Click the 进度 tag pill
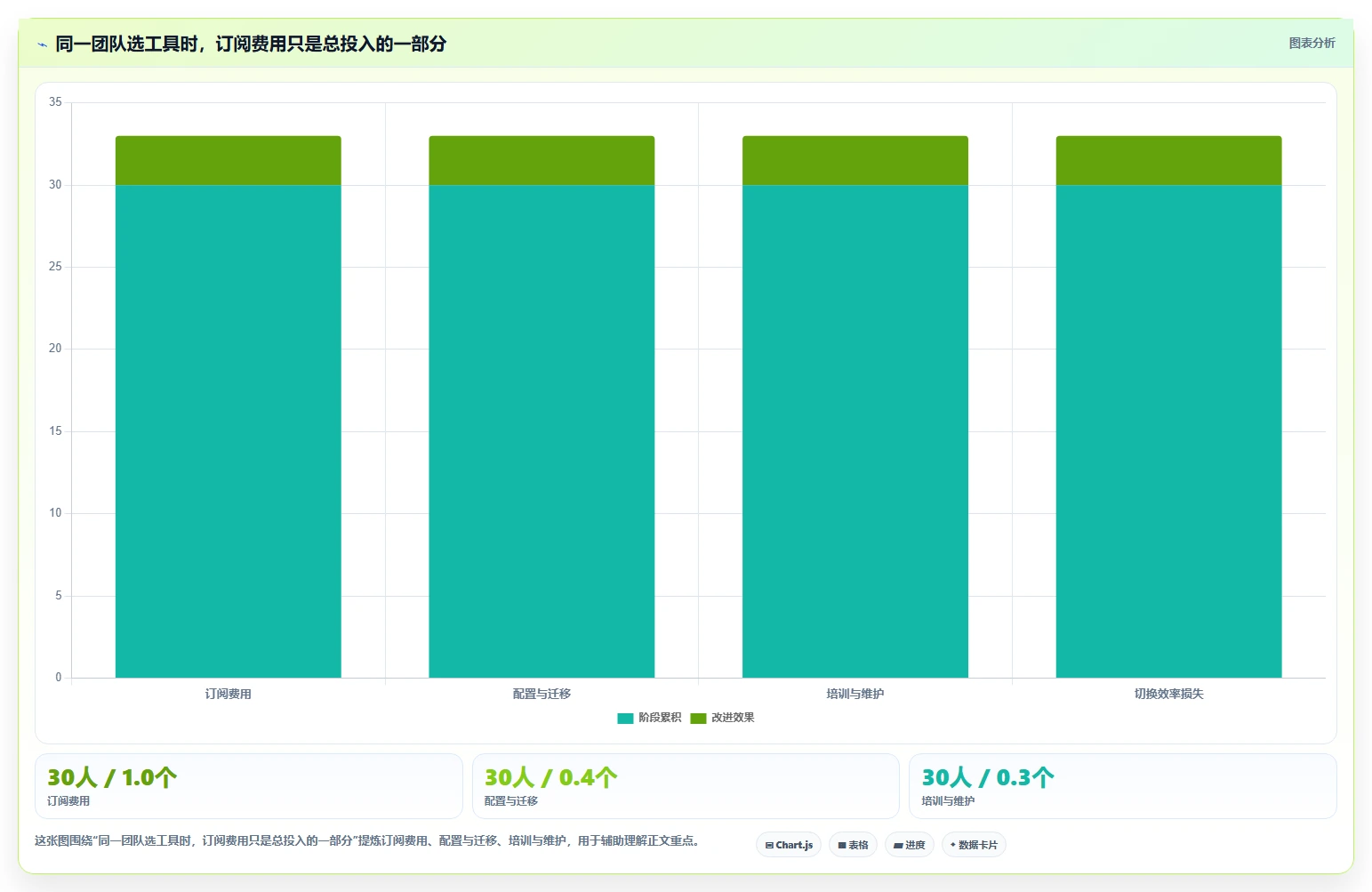Image resolution: width=1372 pixels, height=892 pixels. click(x=909, y=845)
